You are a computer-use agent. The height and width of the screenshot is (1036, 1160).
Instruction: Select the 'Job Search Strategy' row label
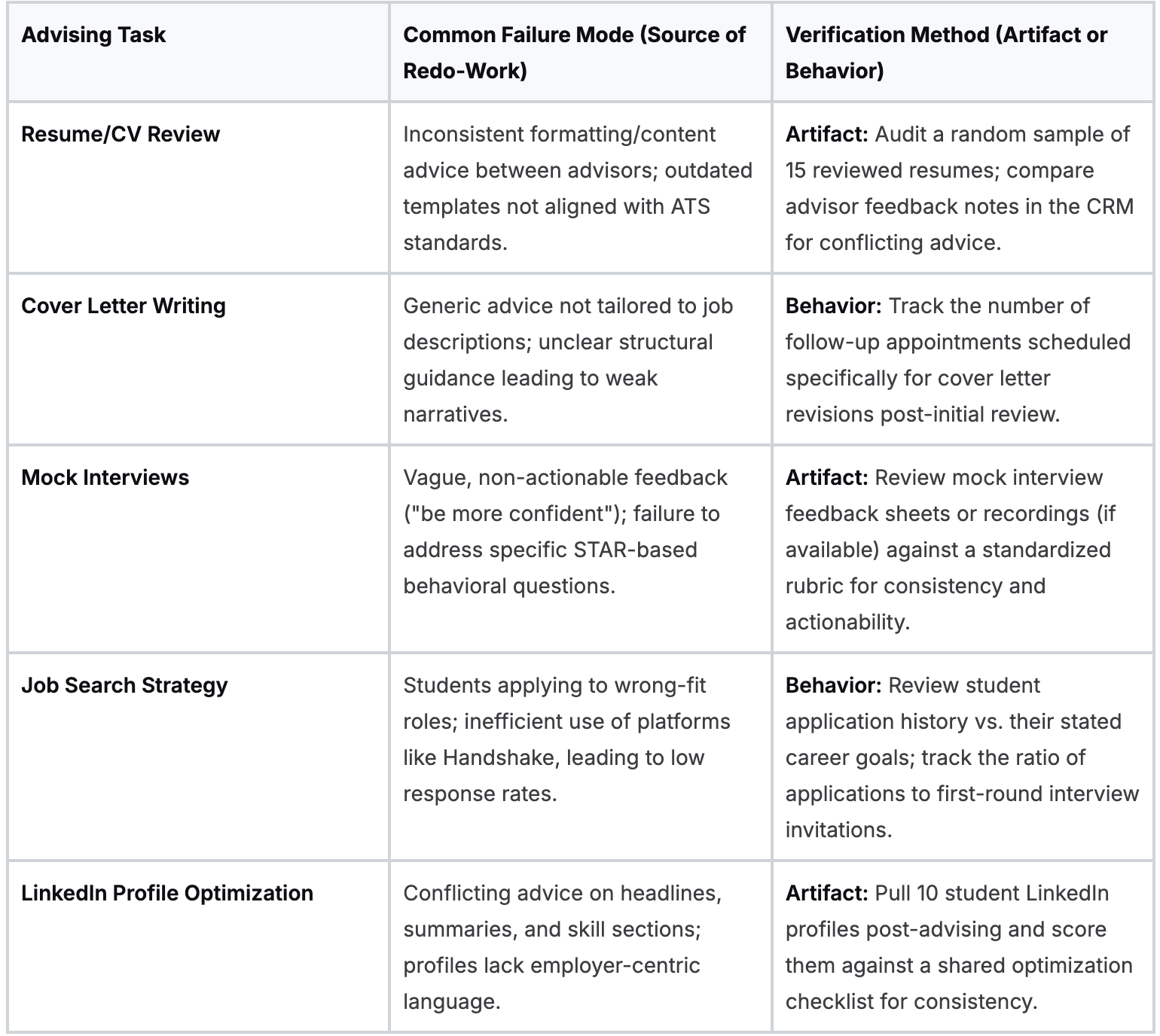[x=124, y=686]
